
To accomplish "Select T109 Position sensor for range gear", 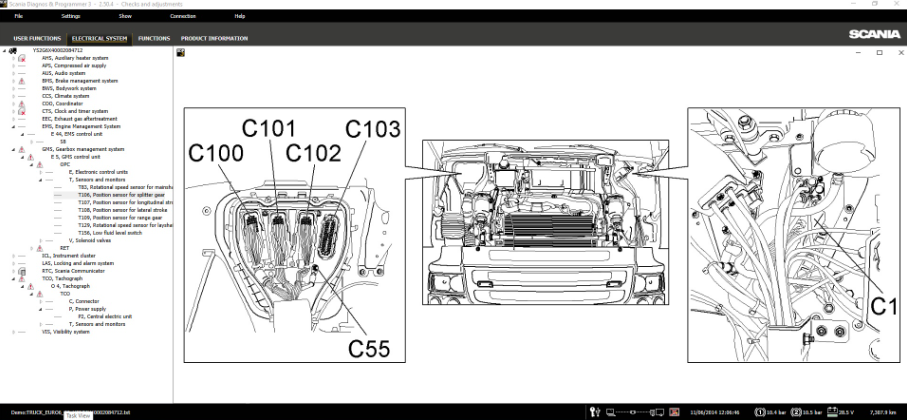I will pos(119,218).
